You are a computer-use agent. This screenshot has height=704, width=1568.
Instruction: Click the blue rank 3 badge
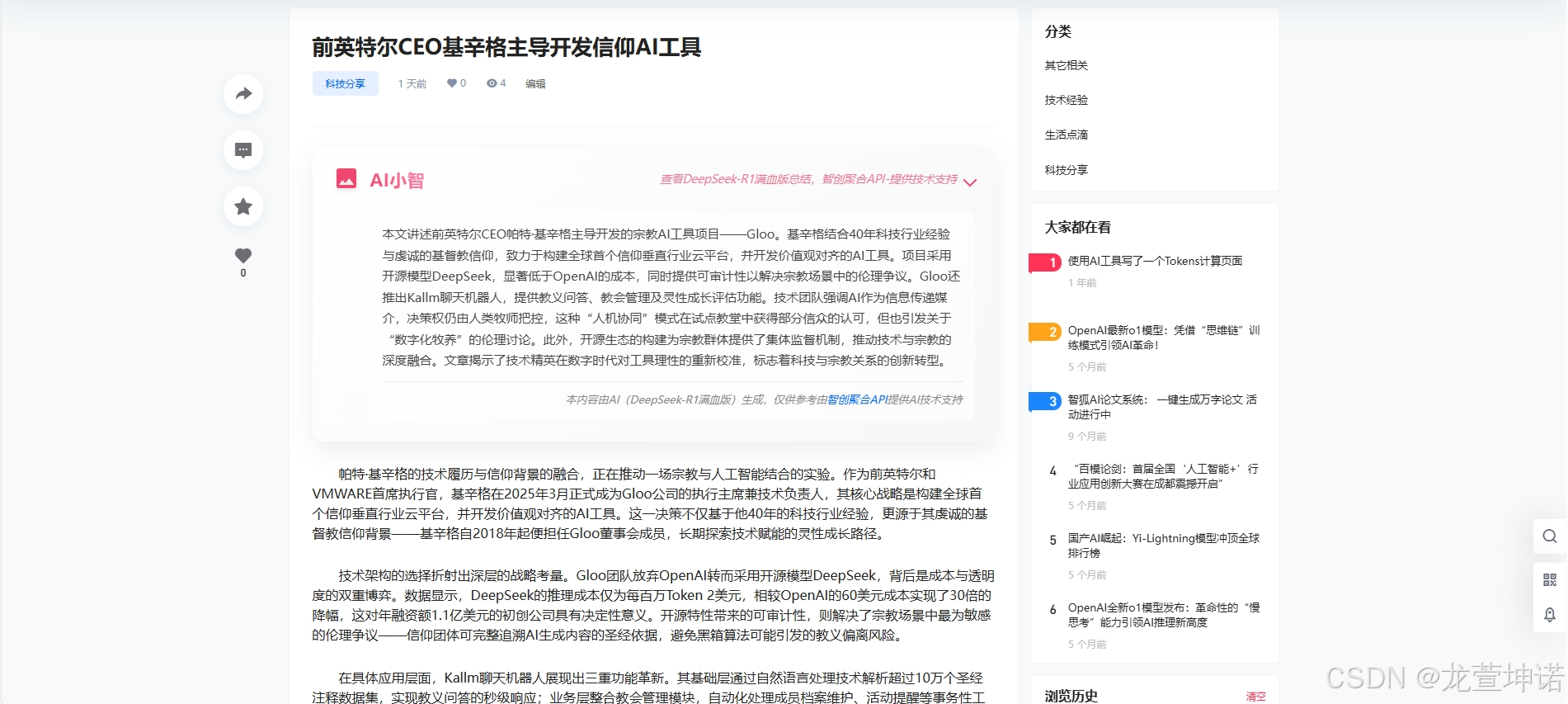click(1045, 401)
